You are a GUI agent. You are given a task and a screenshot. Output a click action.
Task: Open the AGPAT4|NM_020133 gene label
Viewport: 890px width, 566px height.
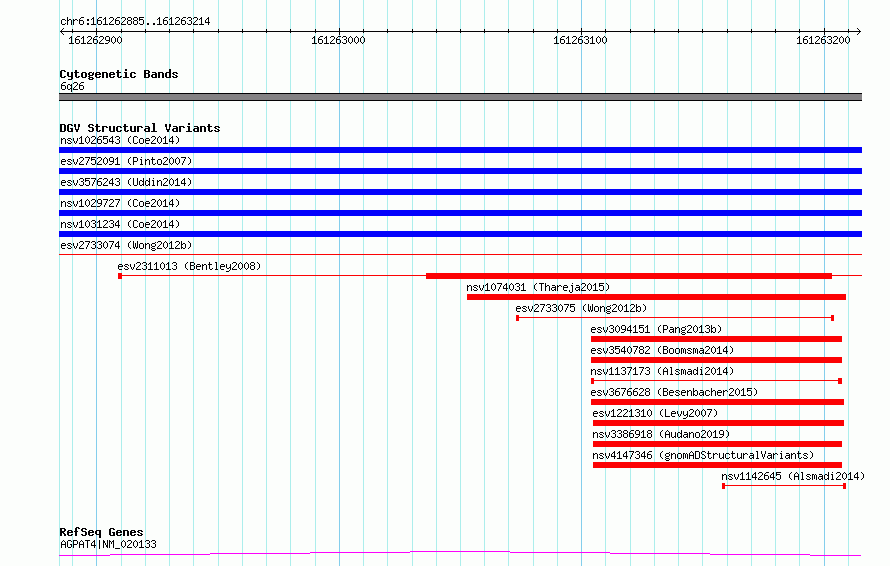[x=108, y=544]
